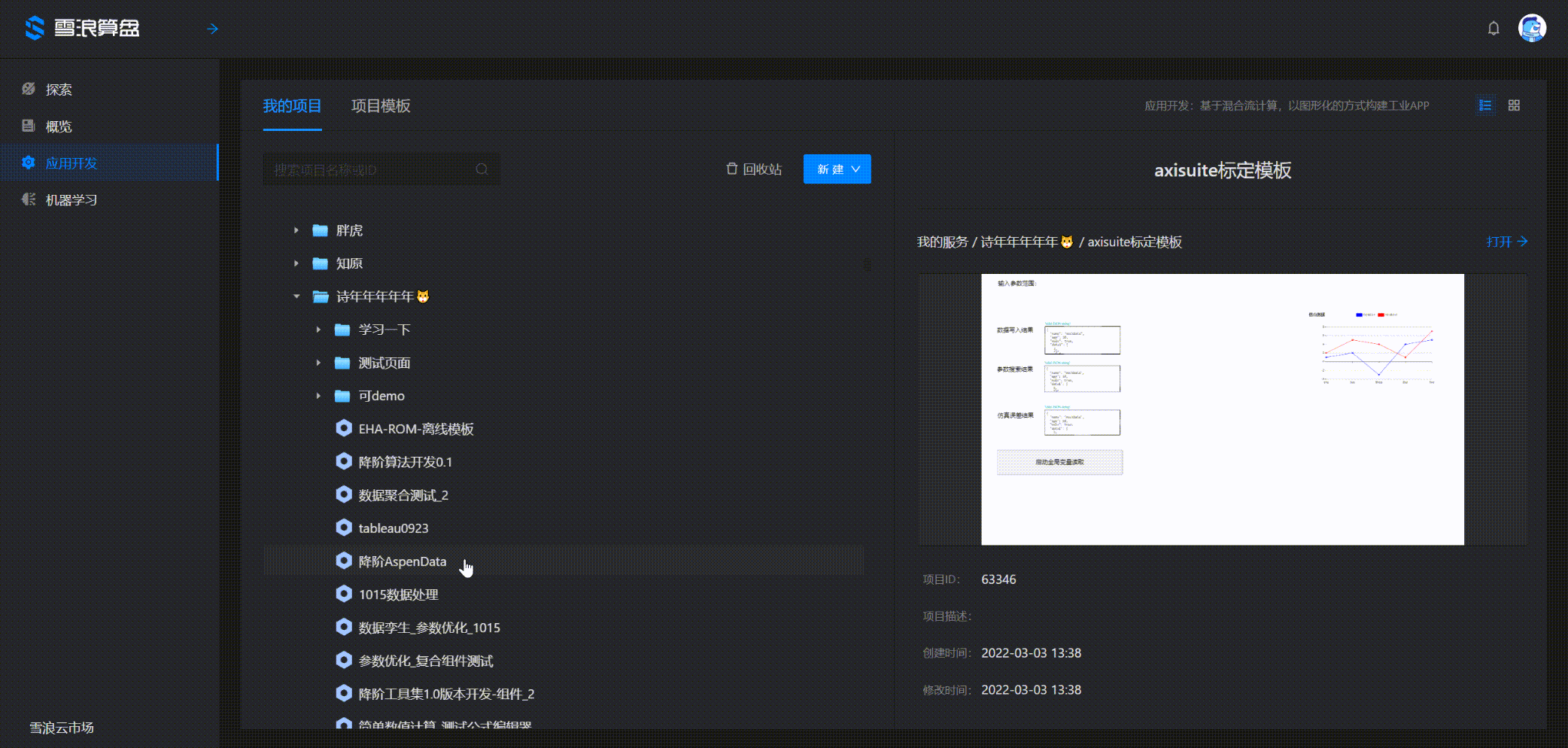Click the notification bell icon

coord(1494,29)
